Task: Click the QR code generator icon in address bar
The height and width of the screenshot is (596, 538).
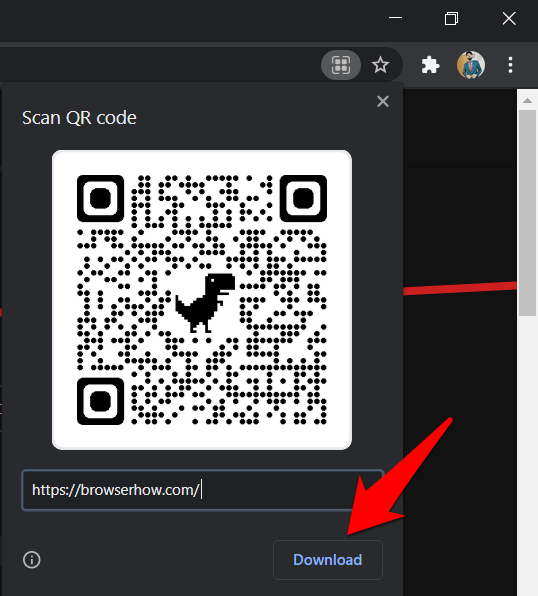Action: (341, 65)
